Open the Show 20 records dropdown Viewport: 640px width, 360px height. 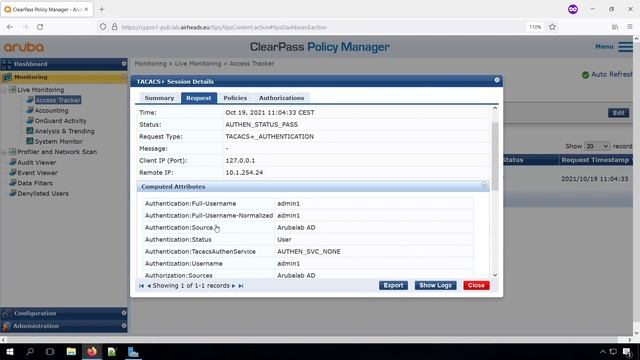597,146
